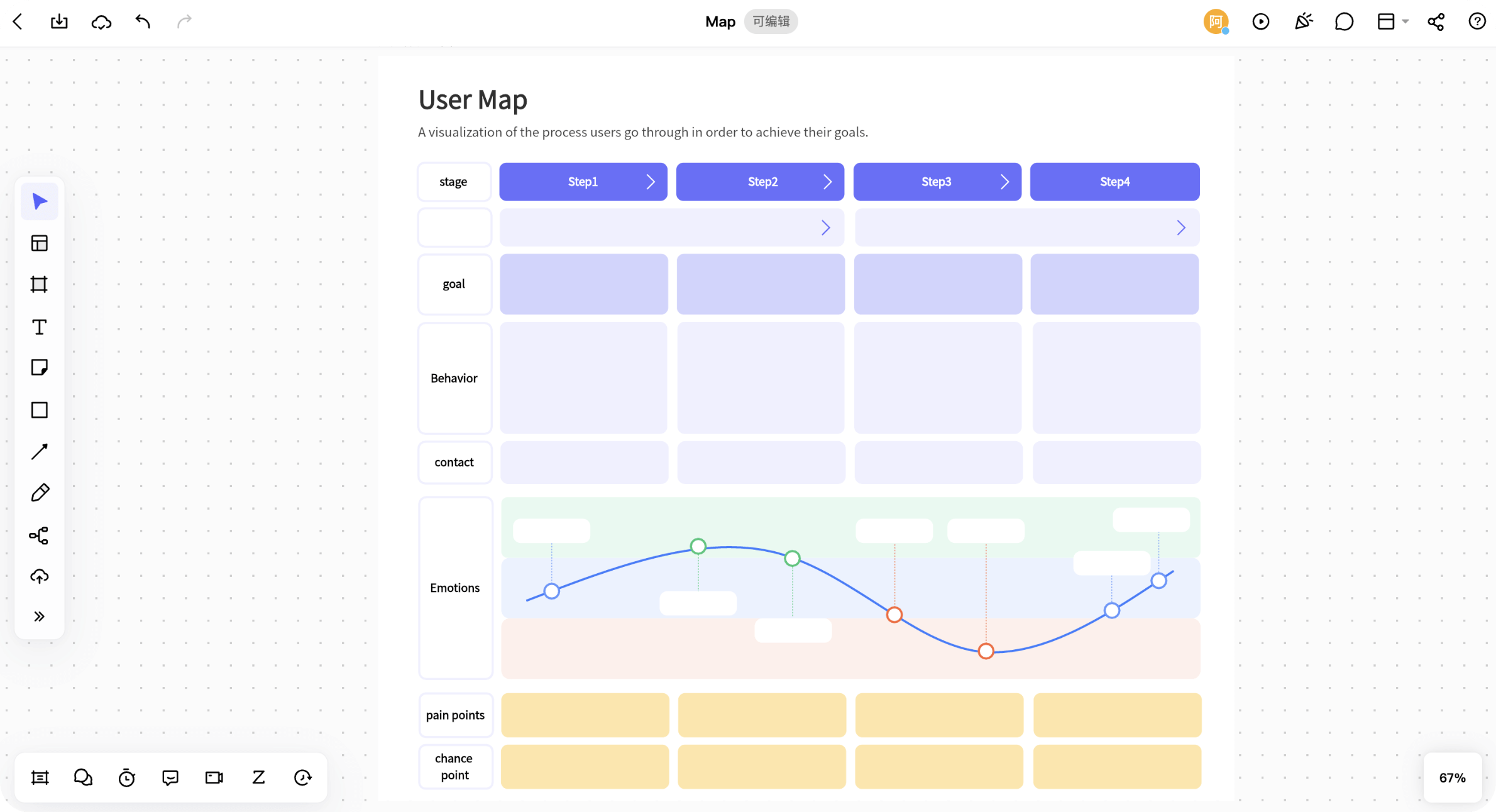The image size is (1496, 812).
Task: Click the goal label cell
Action: [x=454, y=284]
